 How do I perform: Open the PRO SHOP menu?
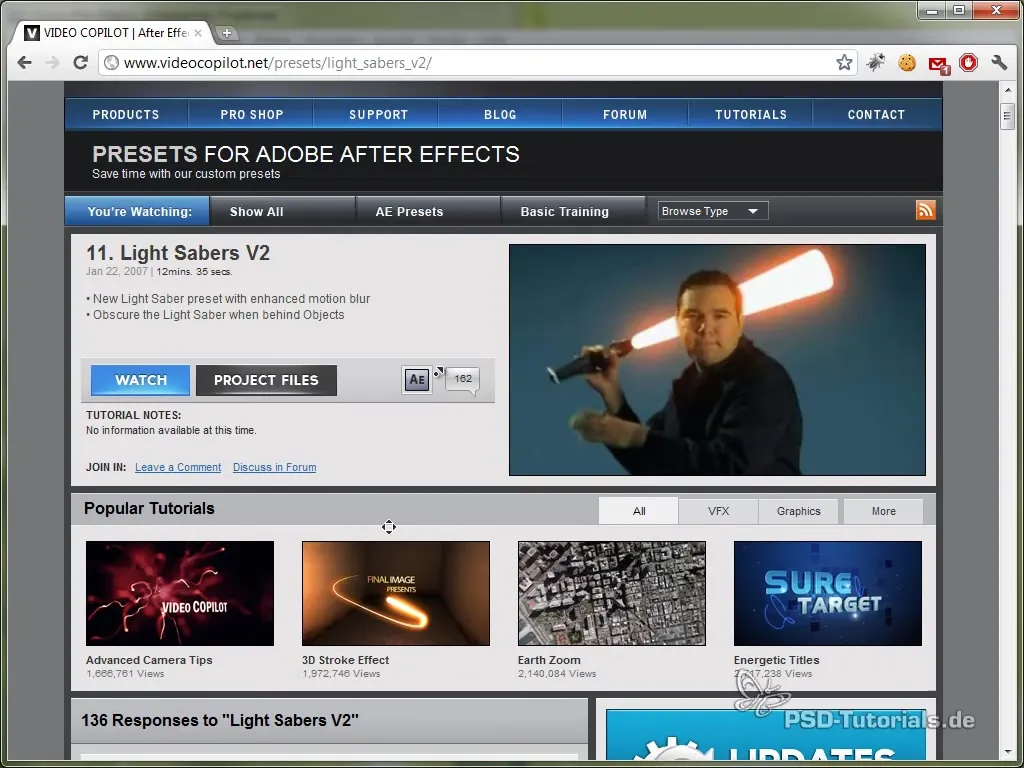pos(251,114)
